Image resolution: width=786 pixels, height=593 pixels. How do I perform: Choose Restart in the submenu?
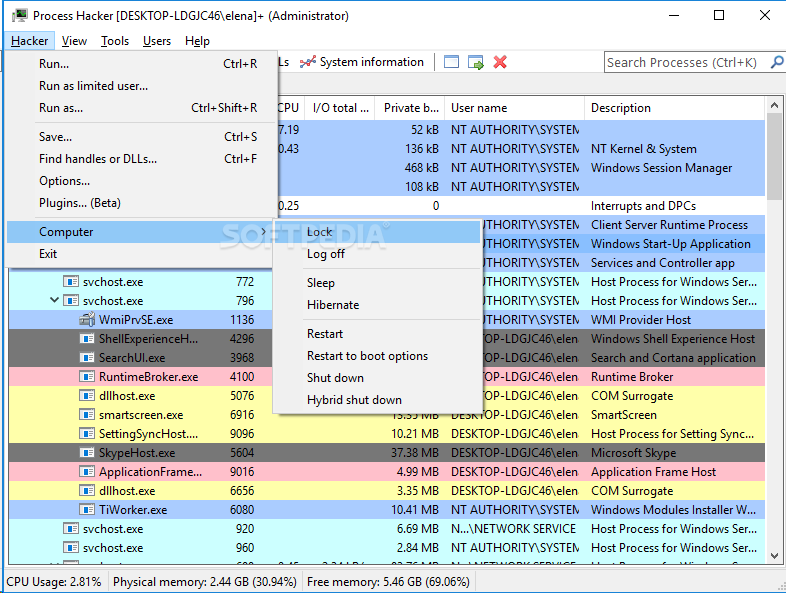click(x=377, y=334)
